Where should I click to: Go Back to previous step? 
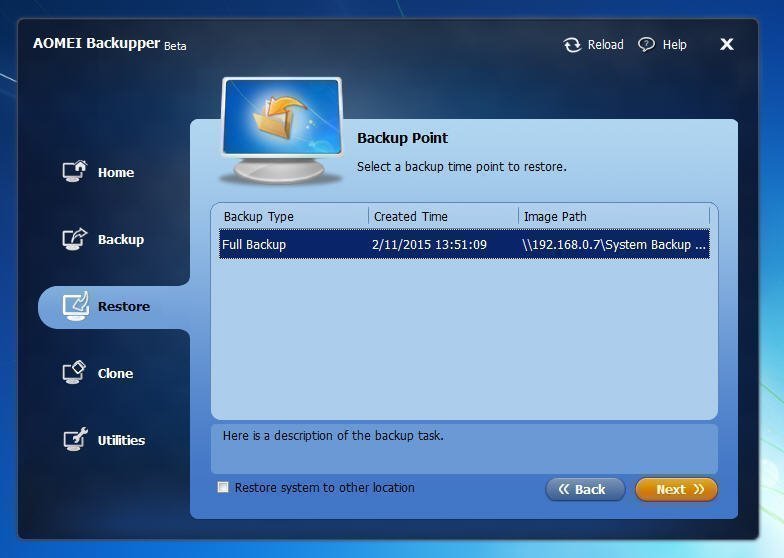pyautogui.click(x=585, y=489)
